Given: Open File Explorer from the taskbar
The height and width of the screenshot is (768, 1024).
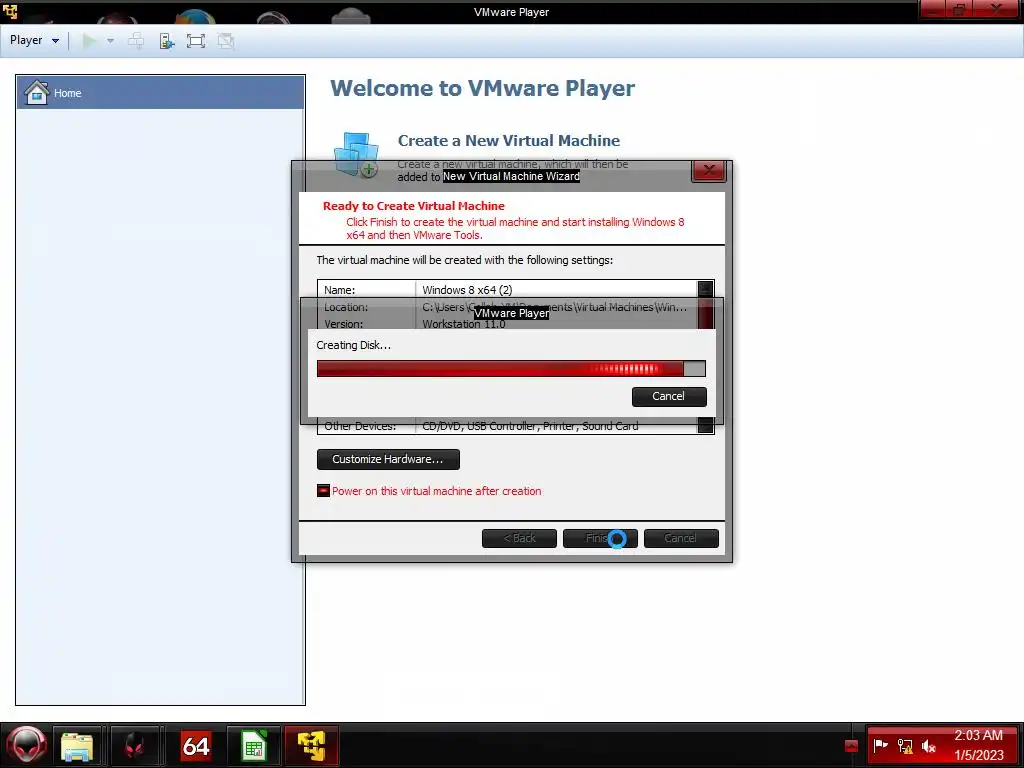Looking at the screenshot, I should pos(77,746).
